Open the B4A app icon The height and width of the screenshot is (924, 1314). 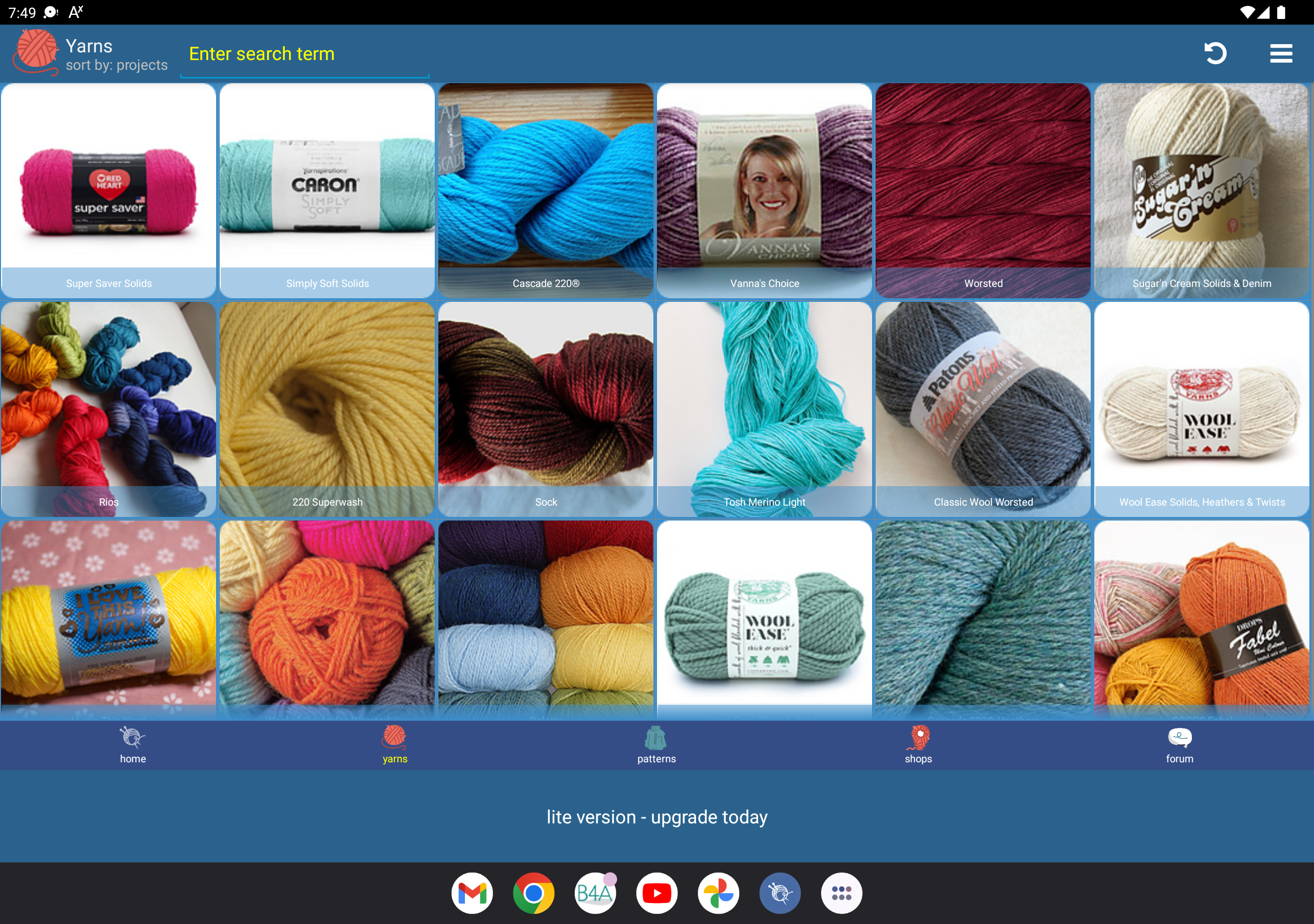pos(595,893)
